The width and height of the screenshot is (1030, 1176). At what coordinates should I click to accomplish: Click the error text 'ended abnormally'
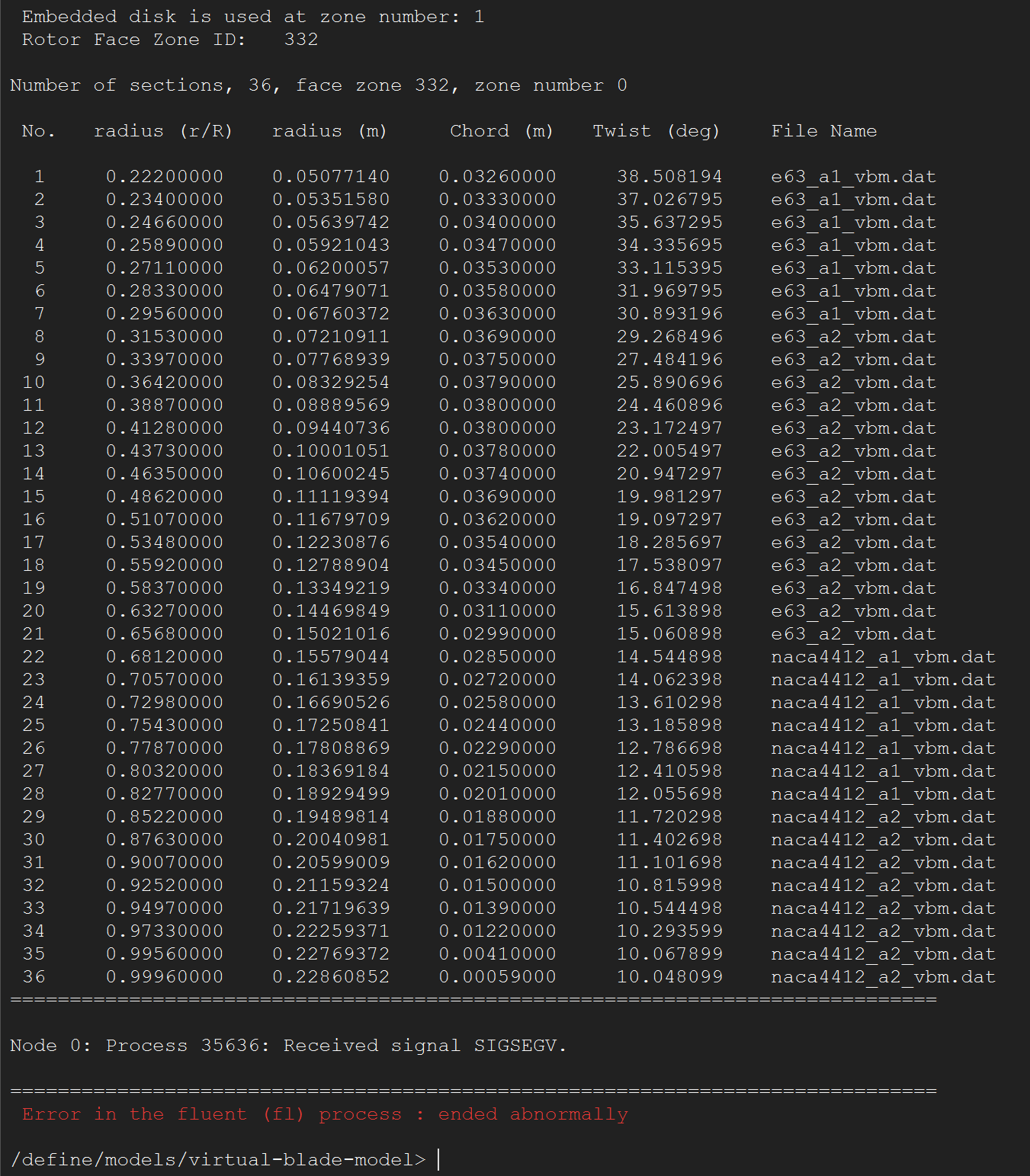533,1114
